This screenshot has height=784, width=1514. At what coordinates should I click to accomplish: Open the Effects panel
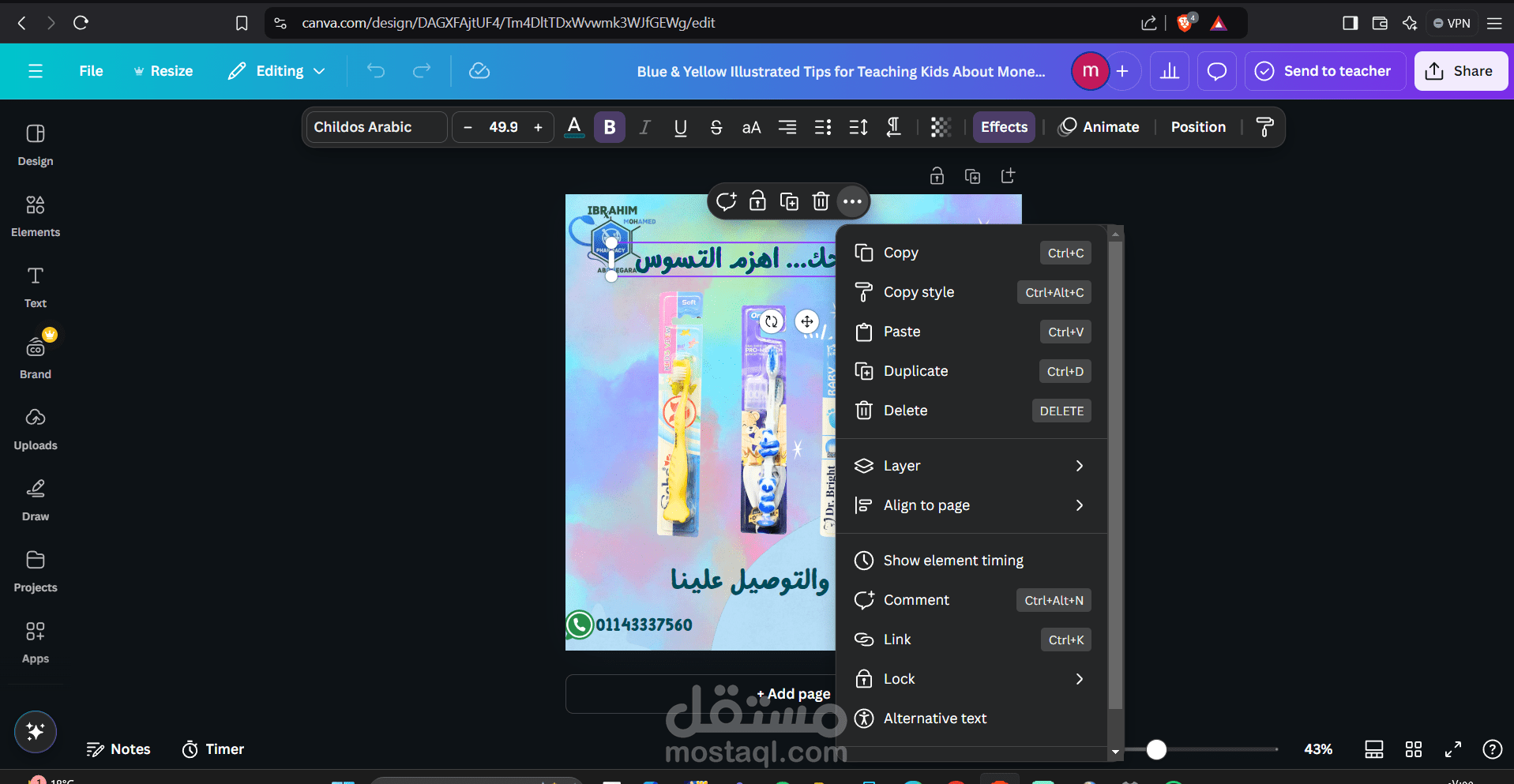(1004, 127)
